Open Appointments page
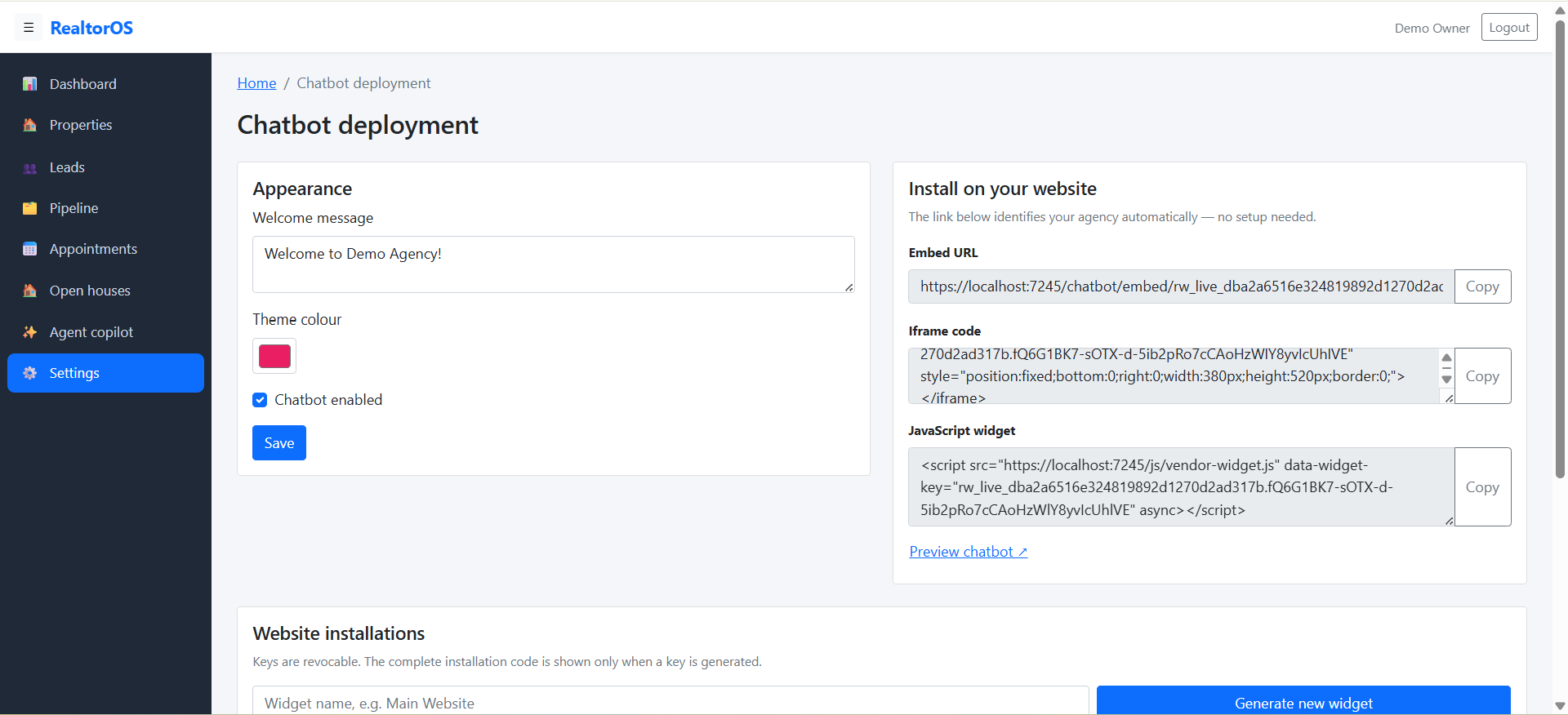Screen dimensions: 1568x715 point(105,249)
